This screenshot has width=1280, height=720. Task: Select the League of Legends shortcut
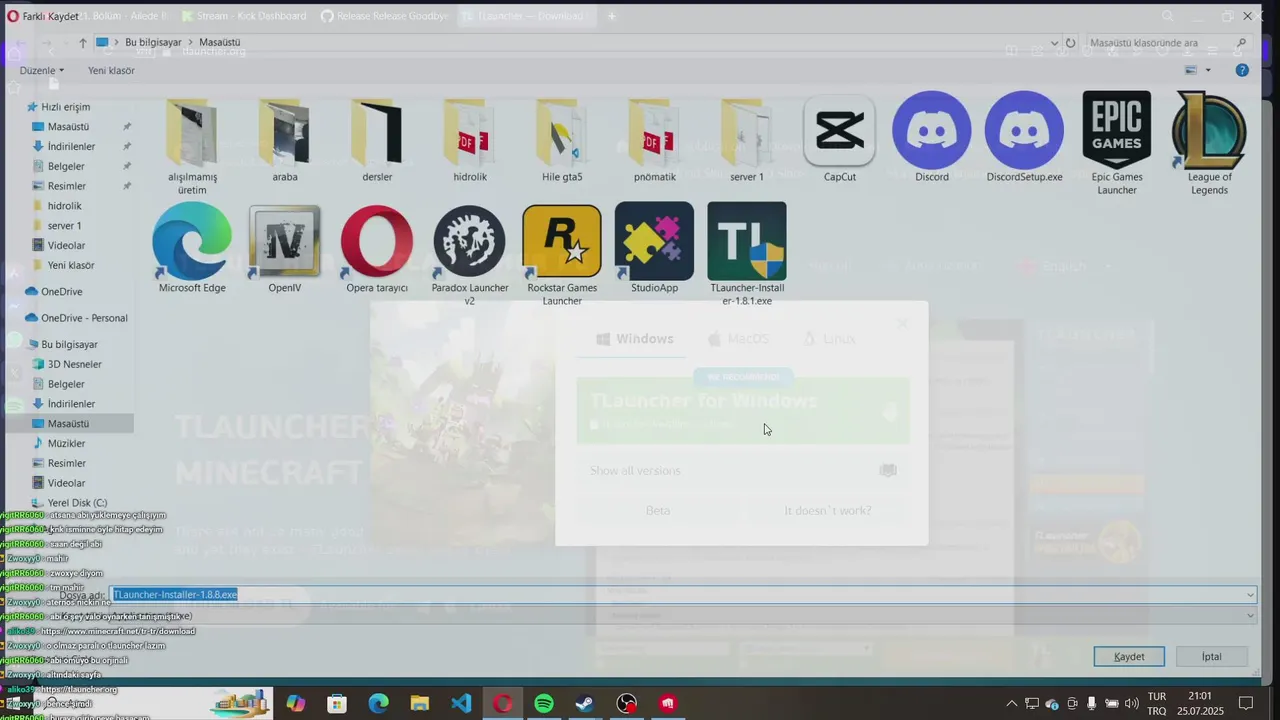click(1209, 143)
